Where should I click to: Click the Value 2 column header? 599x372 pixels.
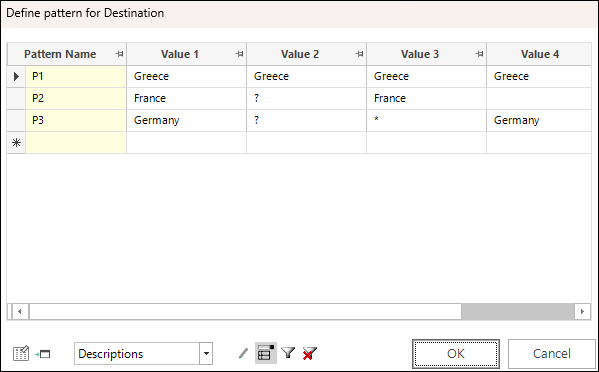[307, 54]
